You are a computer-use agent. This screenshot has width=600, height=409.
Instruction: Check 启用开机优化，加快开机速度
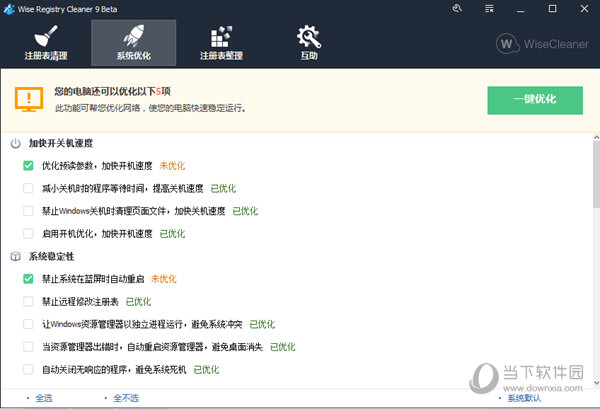[x=28, y=233]
